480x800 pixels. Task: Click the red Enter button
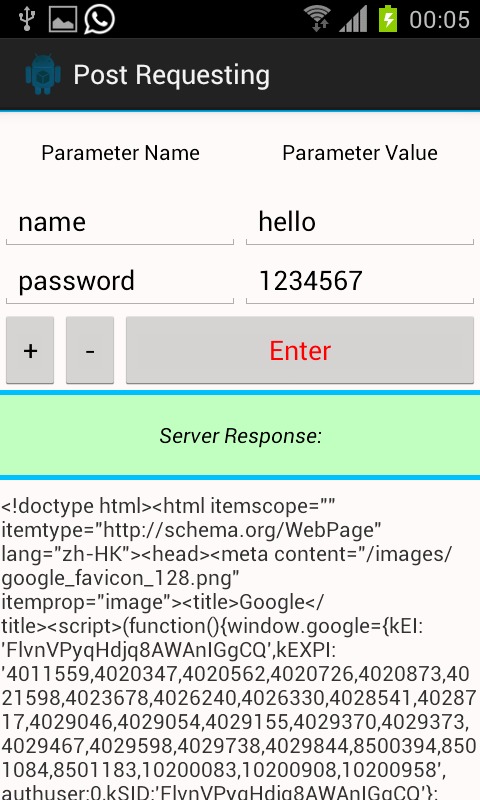coord(300,350)
